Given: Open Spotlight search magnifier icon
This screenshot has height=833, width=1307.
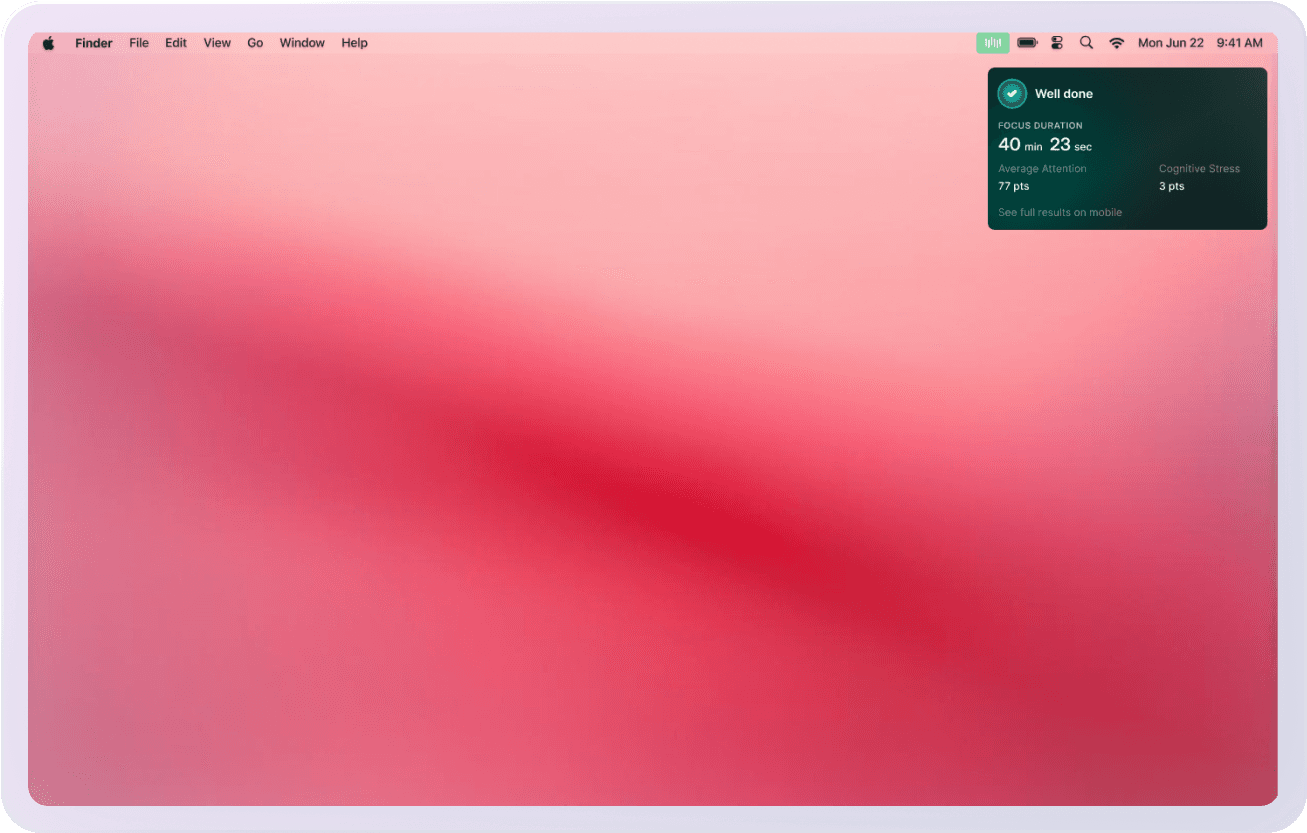Looking at the screenshot, I should tap(1086, 43).
